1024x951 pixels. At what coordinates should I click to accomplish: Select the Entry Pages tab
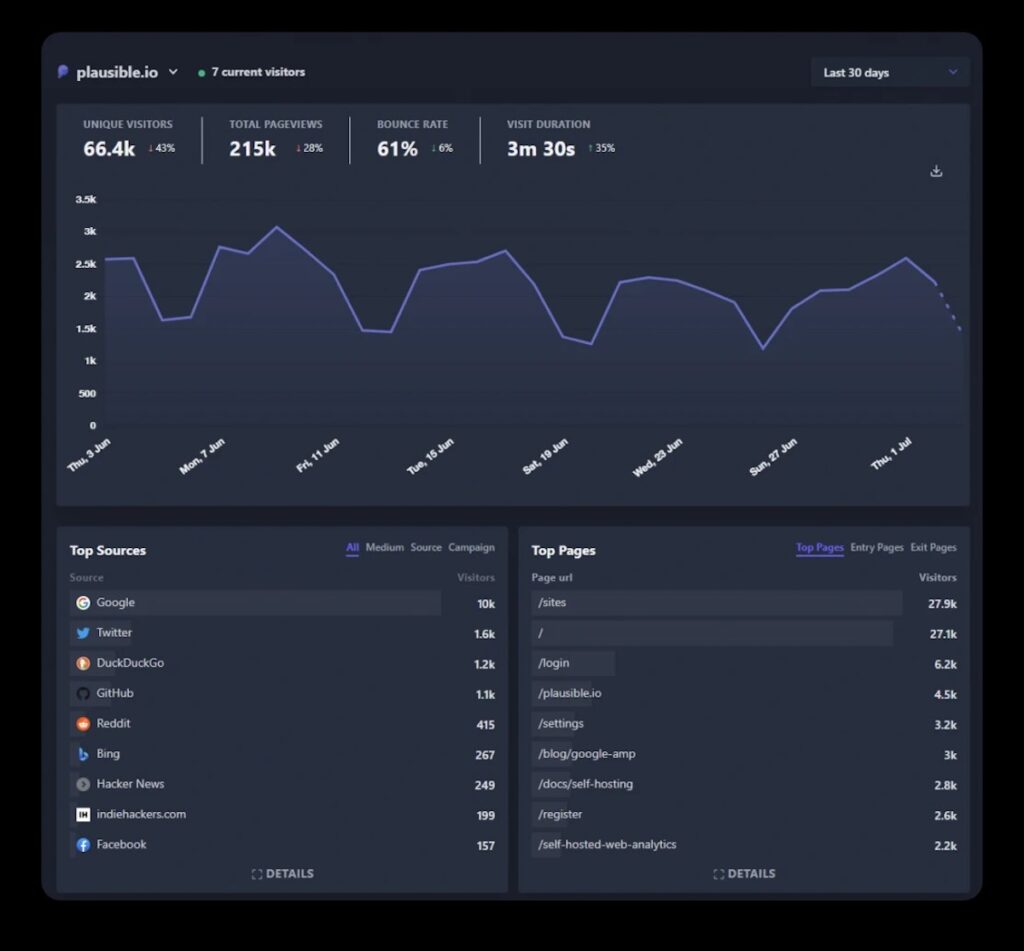pyautogui.click(x=876, y=547)
